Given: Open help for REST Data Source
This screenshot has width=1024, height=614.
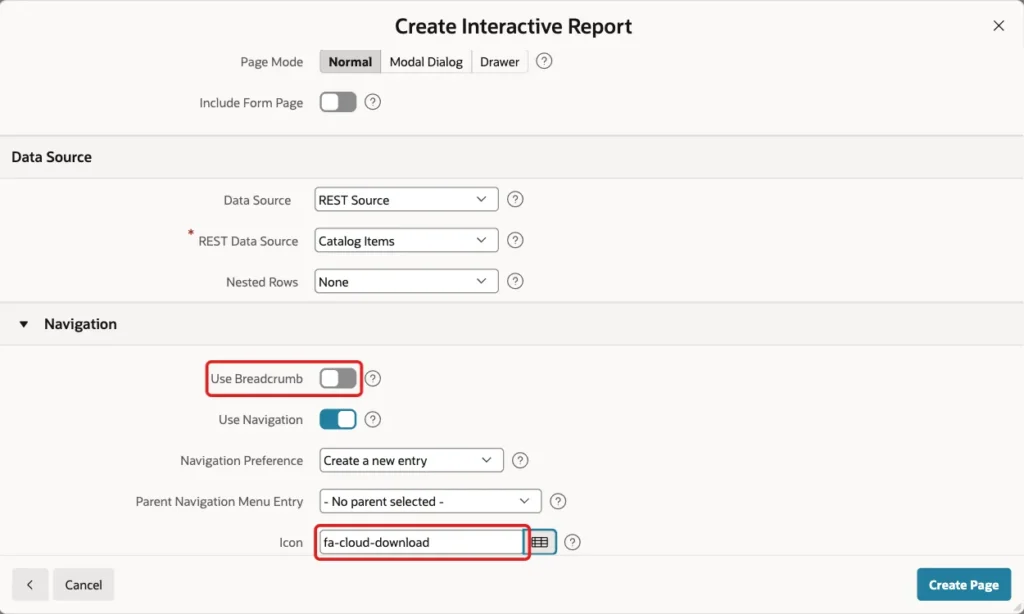Looking at the screenshot, I should (x=515, y=240).
